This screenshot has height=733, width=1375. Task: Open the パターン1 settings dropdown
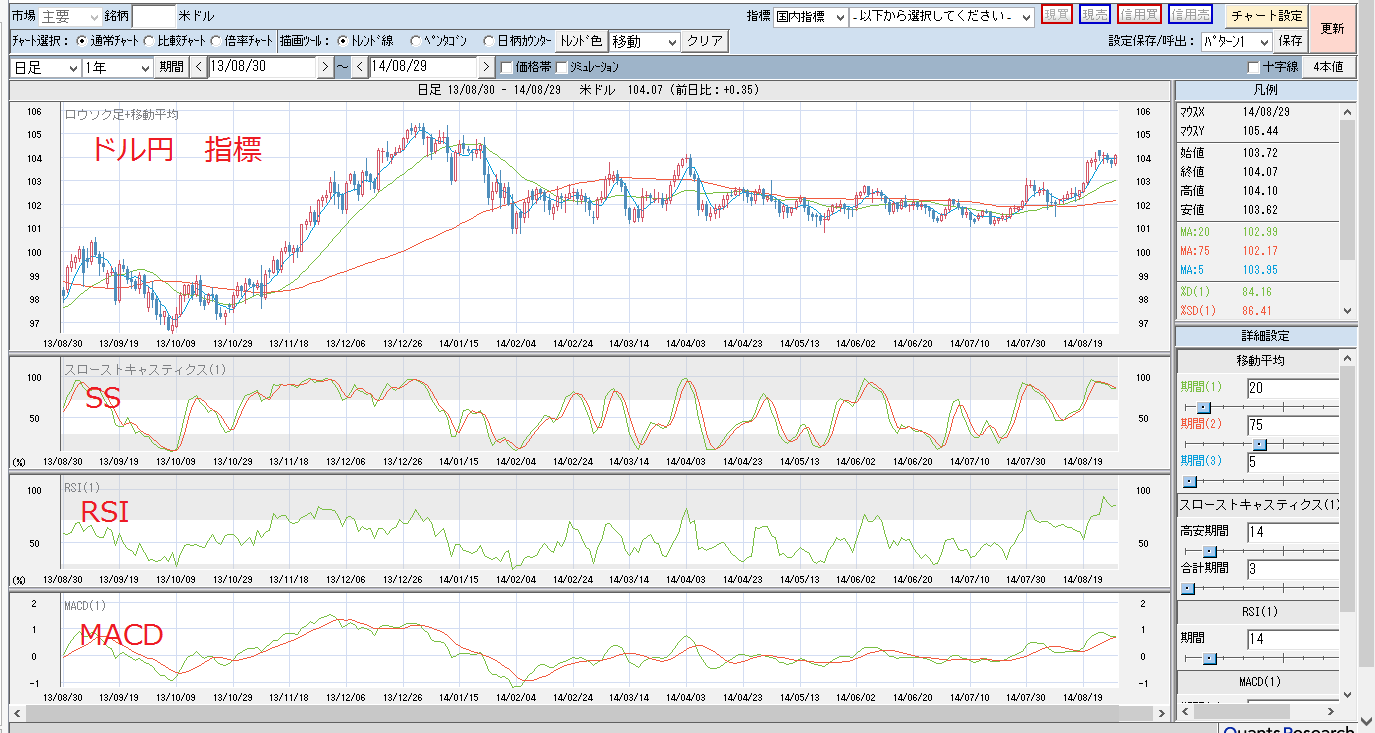pyautogui.click(x=1235, y=42)
